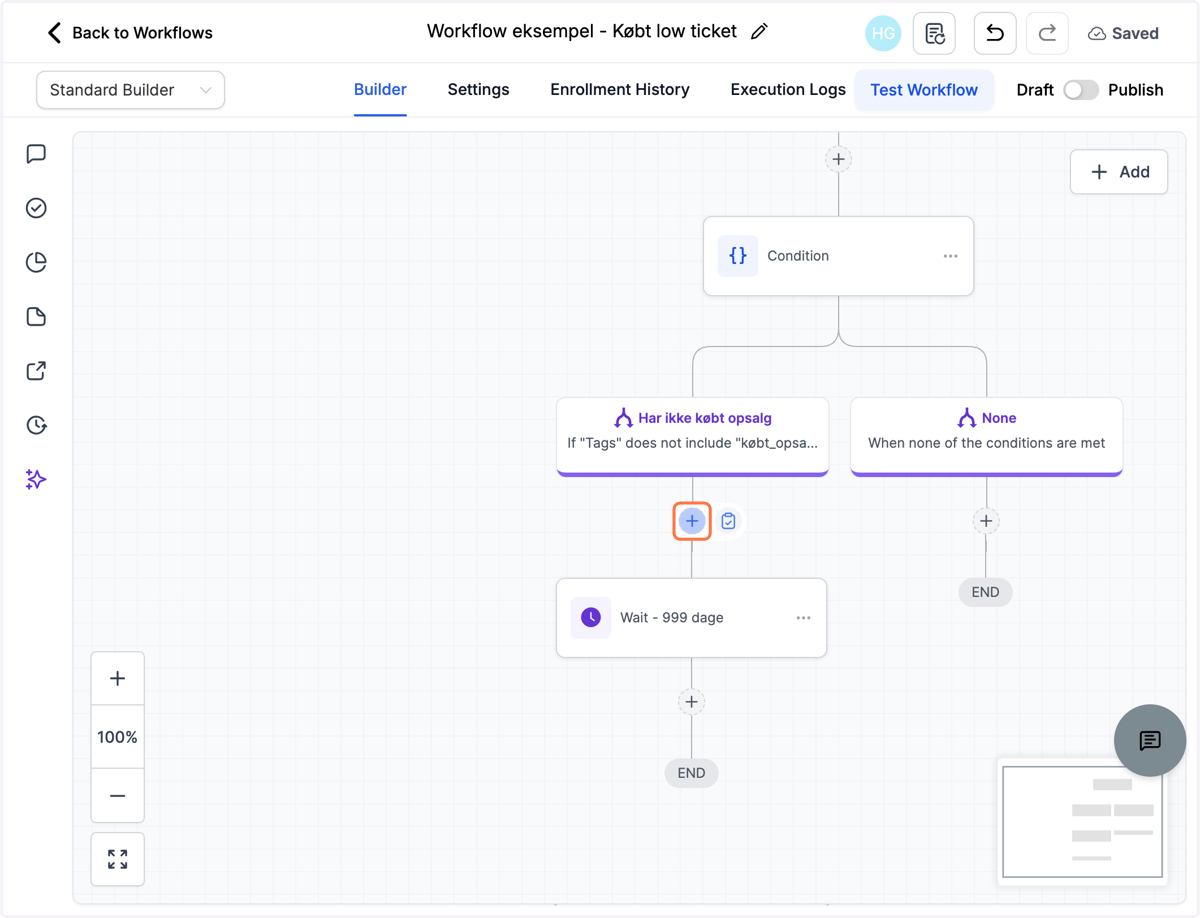Screen dimensions: 1200x918
Task: Click the AI sparkle sidebar icon
Action: pos(36,480)
